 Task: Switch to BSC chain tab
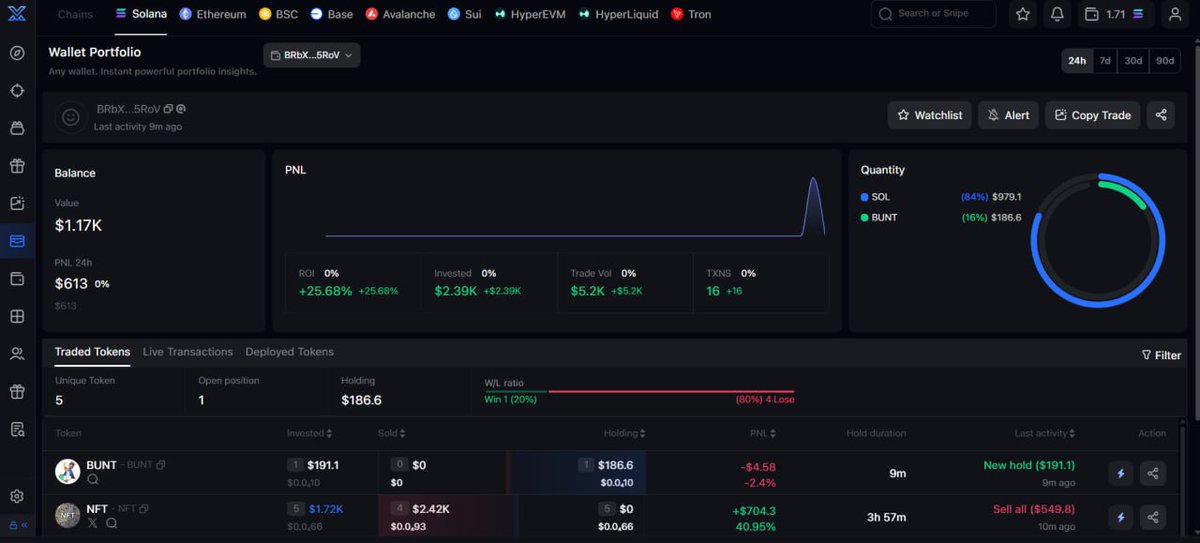coord(279,14)
